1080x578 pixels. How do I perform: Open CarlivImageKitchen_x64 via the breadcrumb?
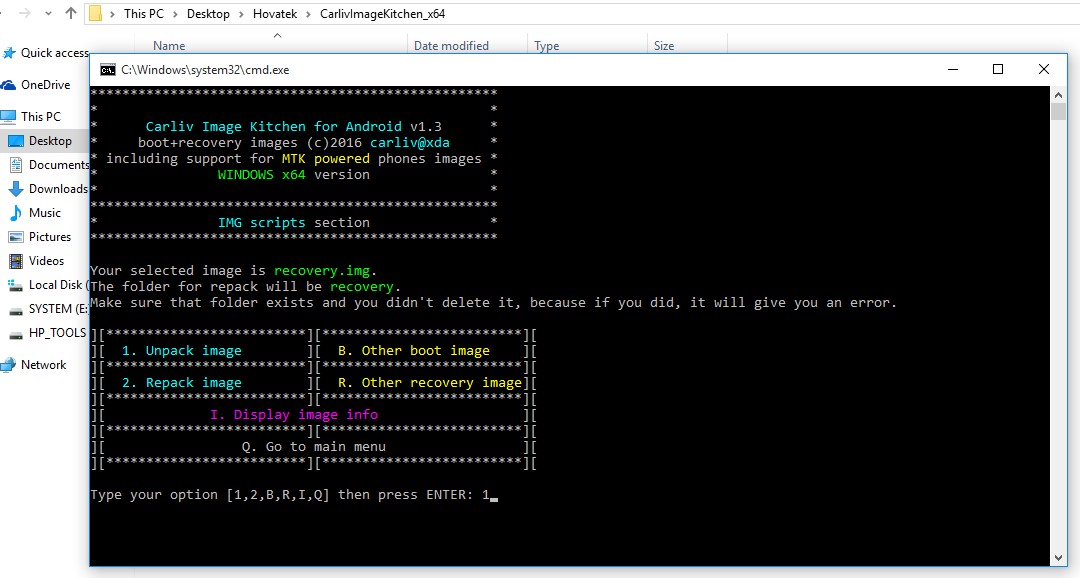coord(384,14)
